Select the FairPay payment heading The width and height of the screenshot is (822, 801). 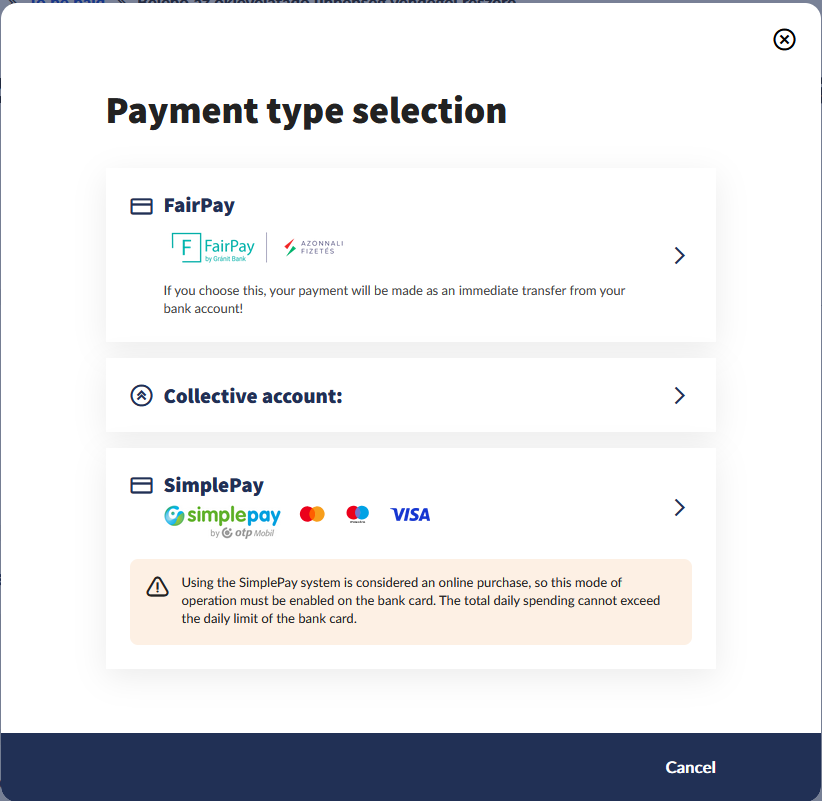[x=199, y=206]
